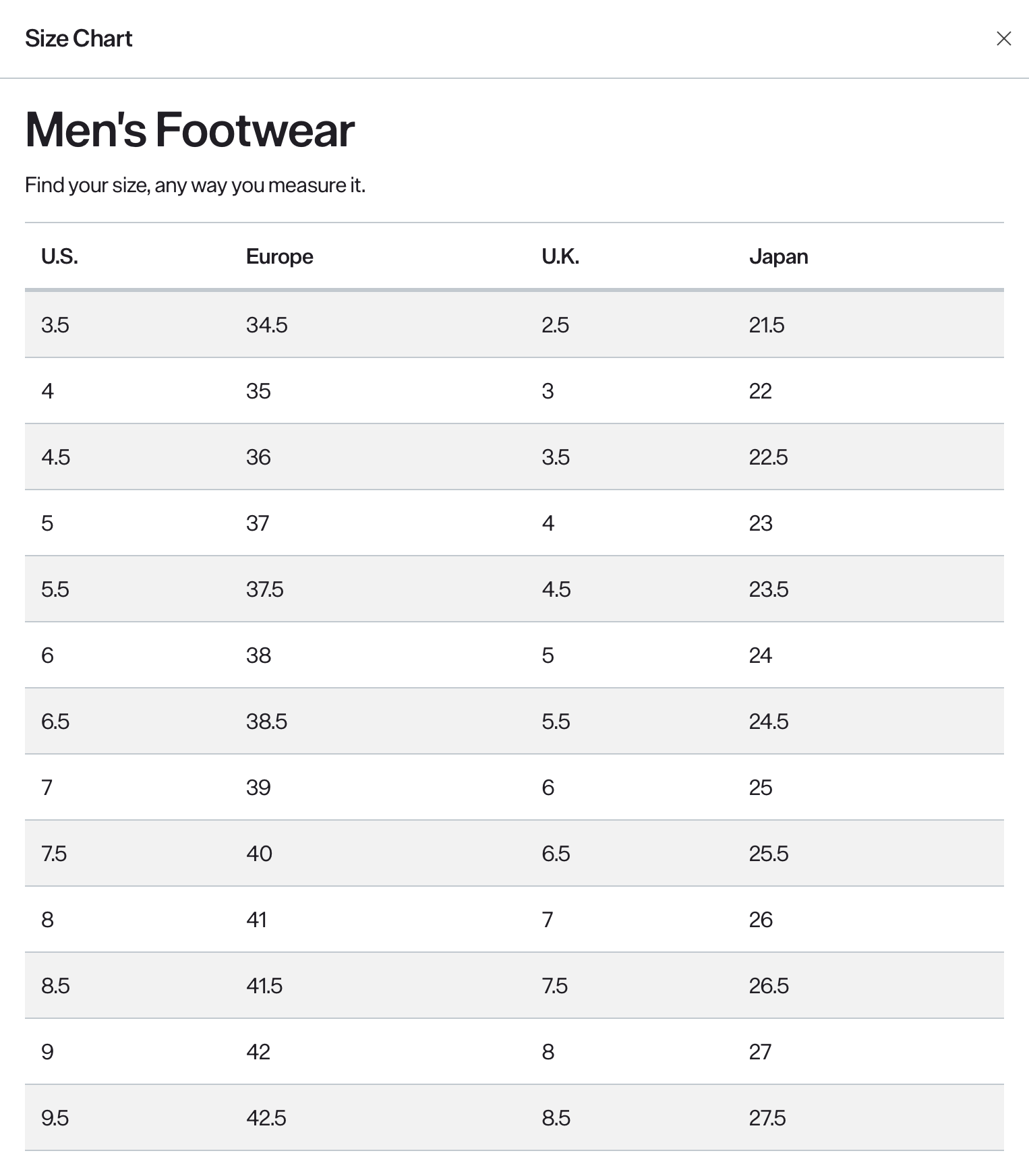
Task: Click Japan size 24 cell
Action: point(760,655)
